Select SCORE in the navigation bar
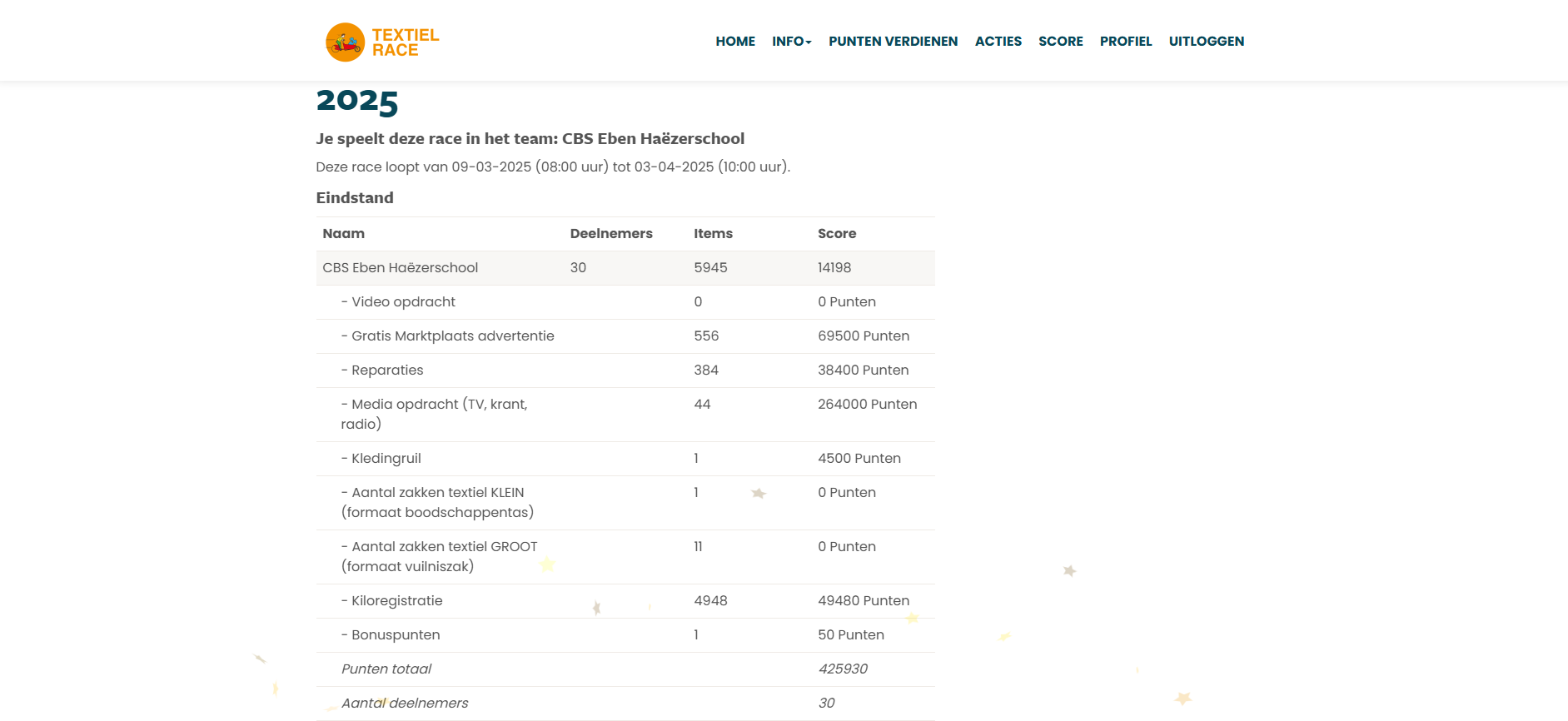Screen dimensions: 1568x721 click(1060, 42)
